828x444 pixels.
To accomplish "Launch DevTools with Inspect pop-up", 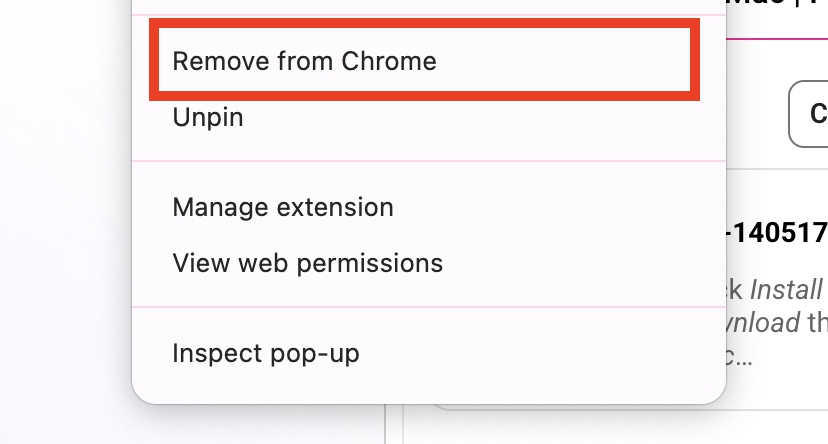I will (x=265, y=353).
